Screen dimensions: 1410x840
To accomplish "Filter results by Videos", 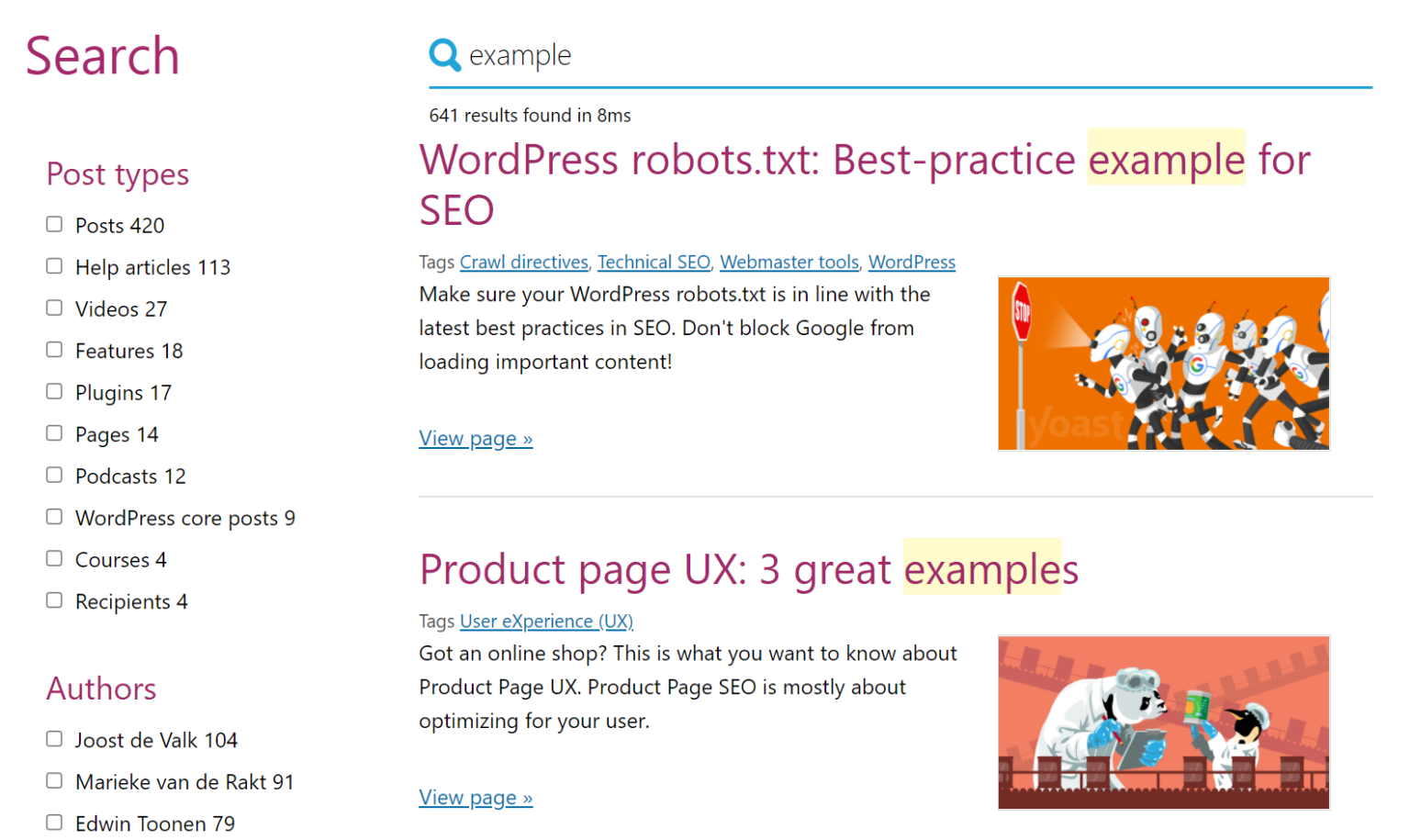I will [x=53, y=307].
